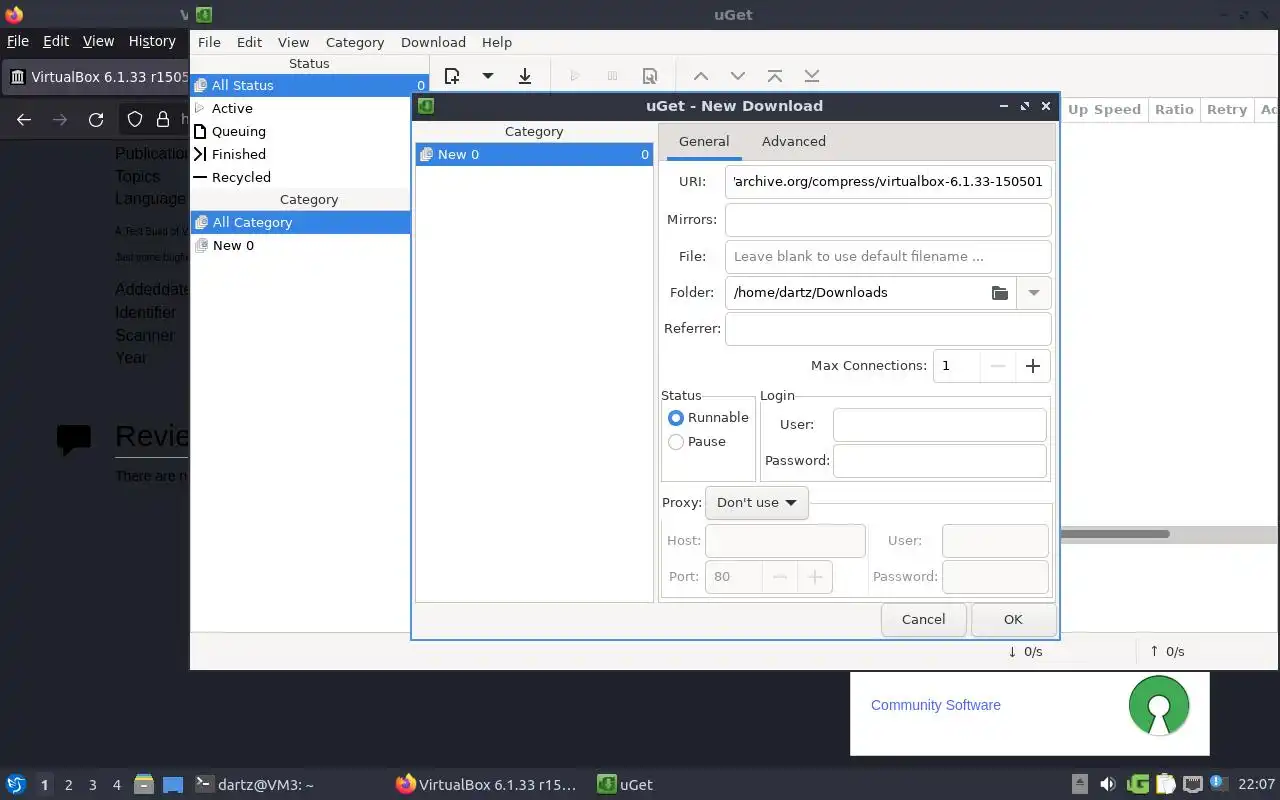Click the OK button
Viewport: 1280px width, 800px height.
pyautogui.click(x=1013, y=619)
